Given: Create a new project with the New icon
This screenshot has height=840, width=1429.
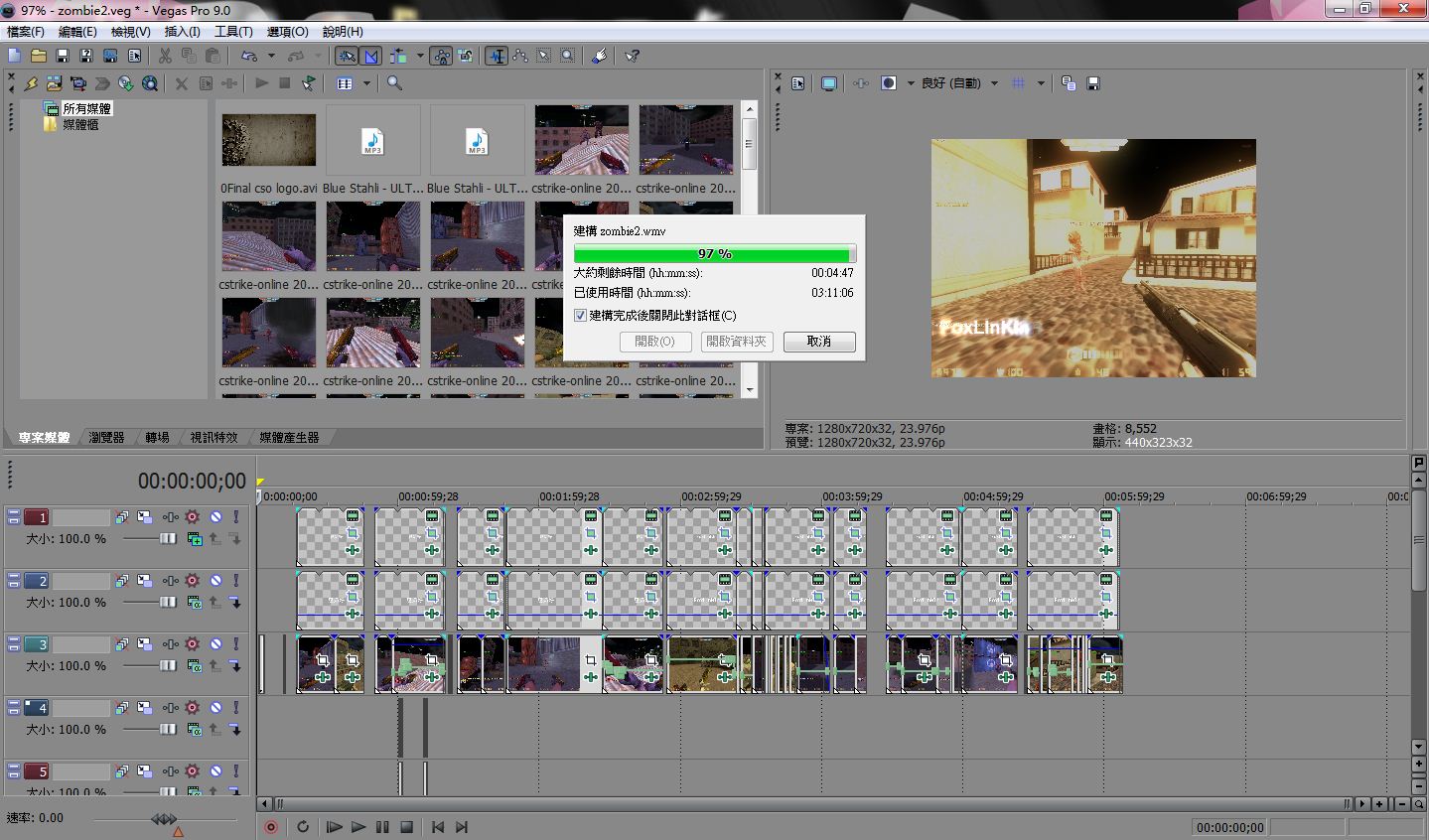Looking at the screenshot, I should click(14, 56).
